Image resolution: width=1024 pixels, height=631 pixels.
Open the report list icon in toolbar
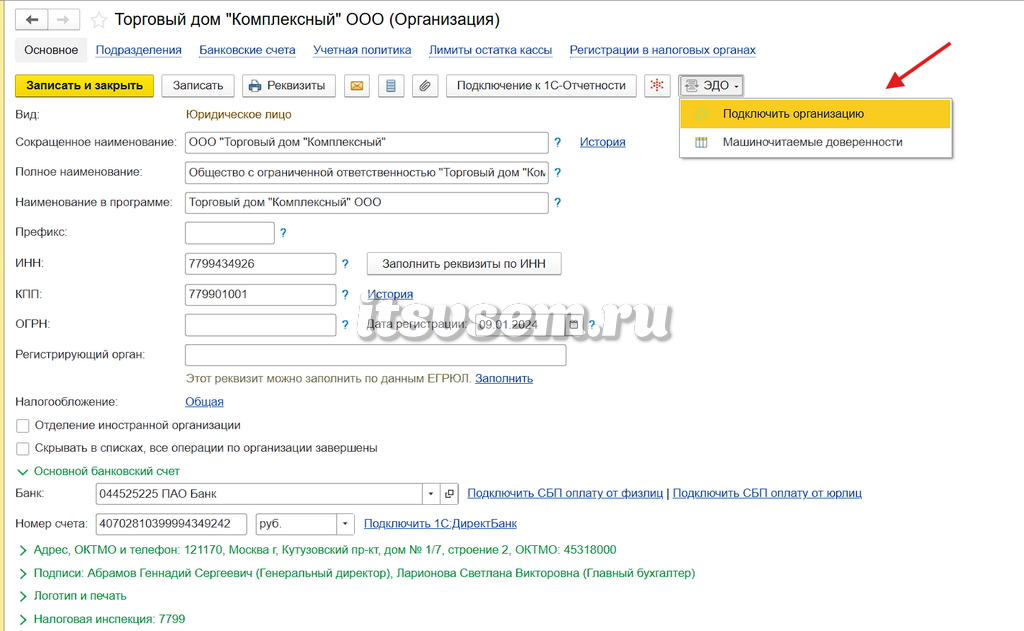tap(391, 86)
